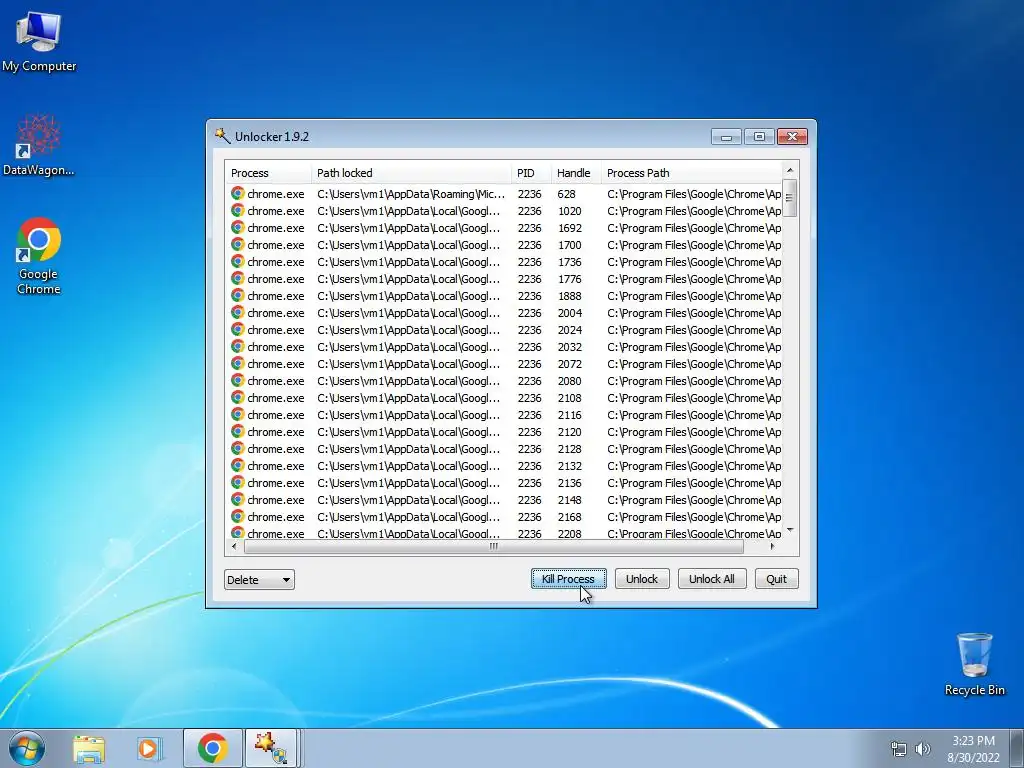1024x768 pixels.
Task: Click handle value 2148
Action: 569,500
